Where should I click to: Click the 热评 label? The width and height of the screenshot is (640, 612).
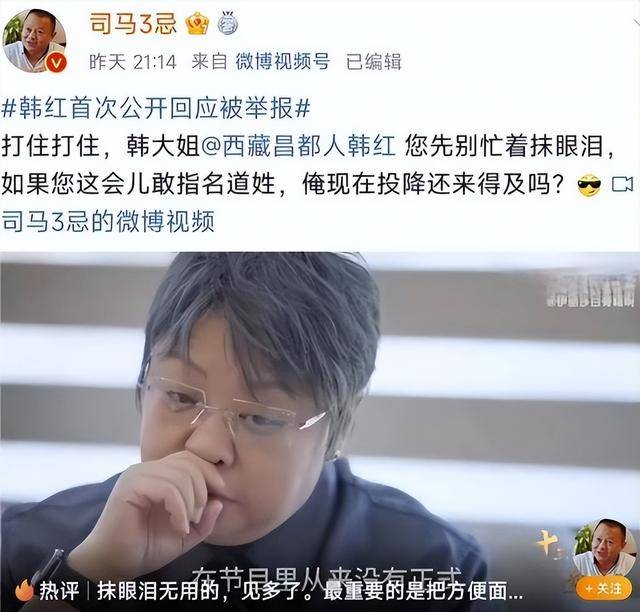click(x=61, y=591)
